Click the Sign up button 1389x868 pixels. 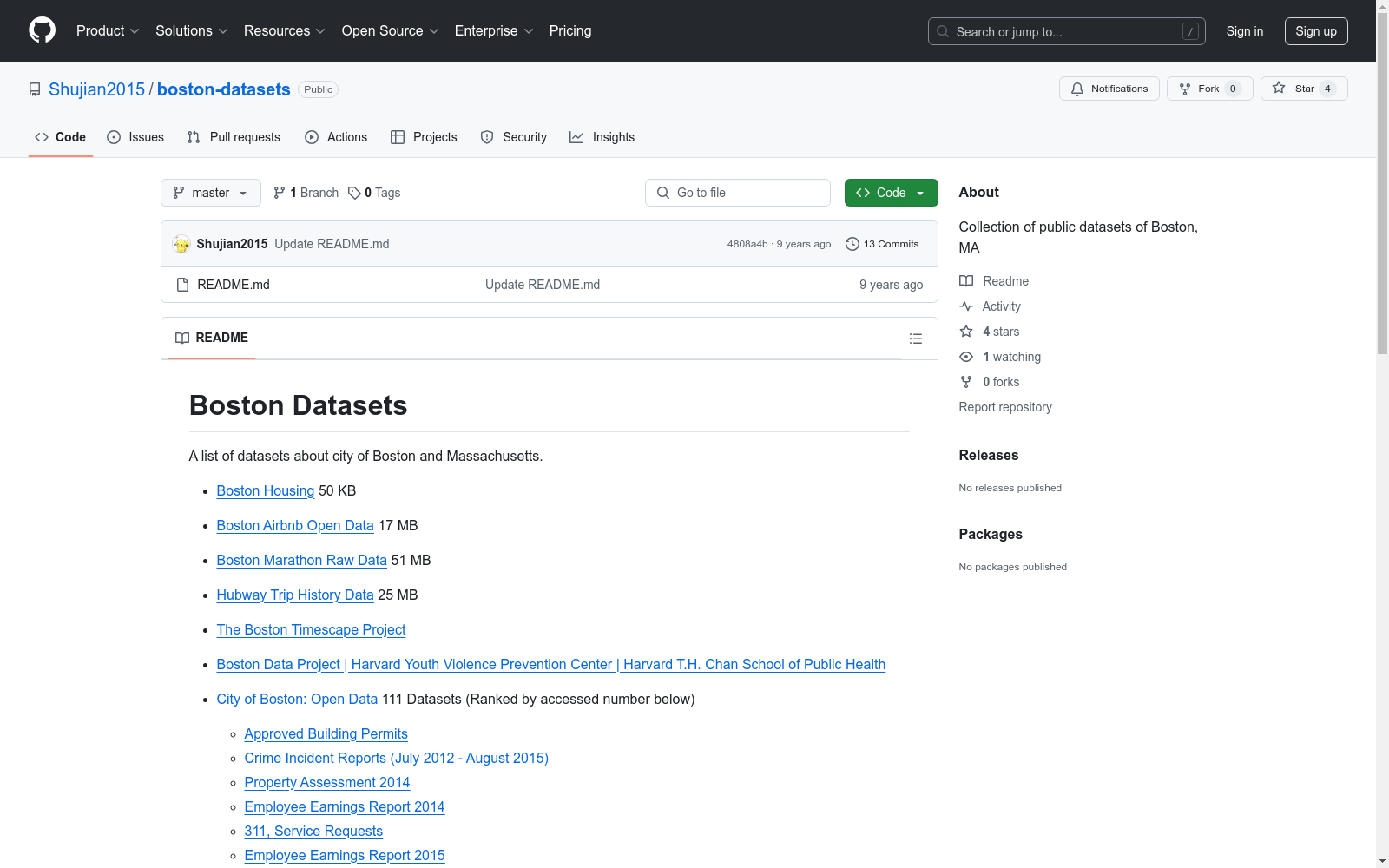coord(1316,31)
